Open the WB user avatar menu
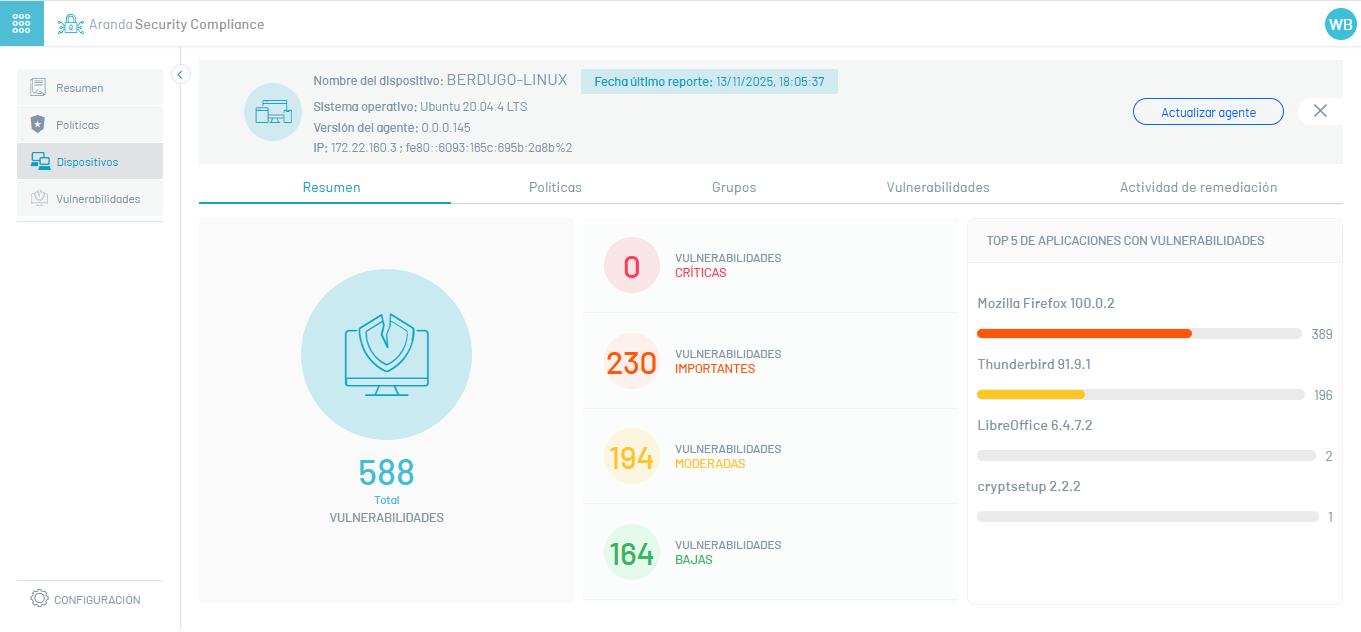The height and width of the screenshot is (632, 1361). pos(1339,24)
